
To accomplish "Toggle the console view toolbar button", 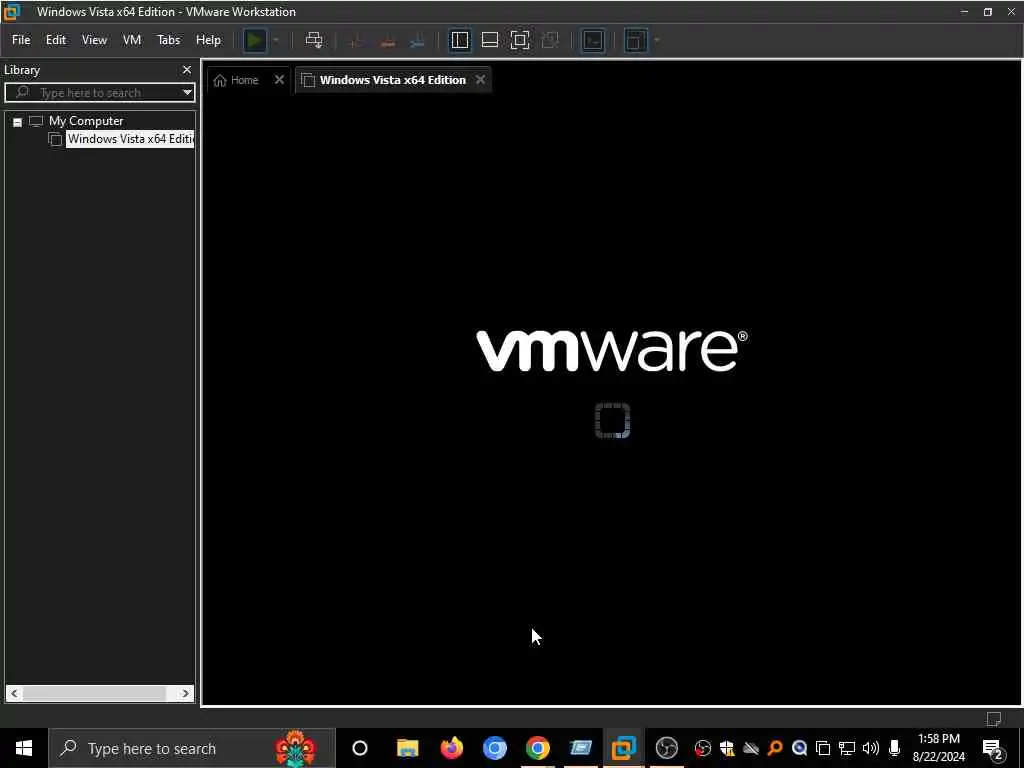I will coord(593,40).
